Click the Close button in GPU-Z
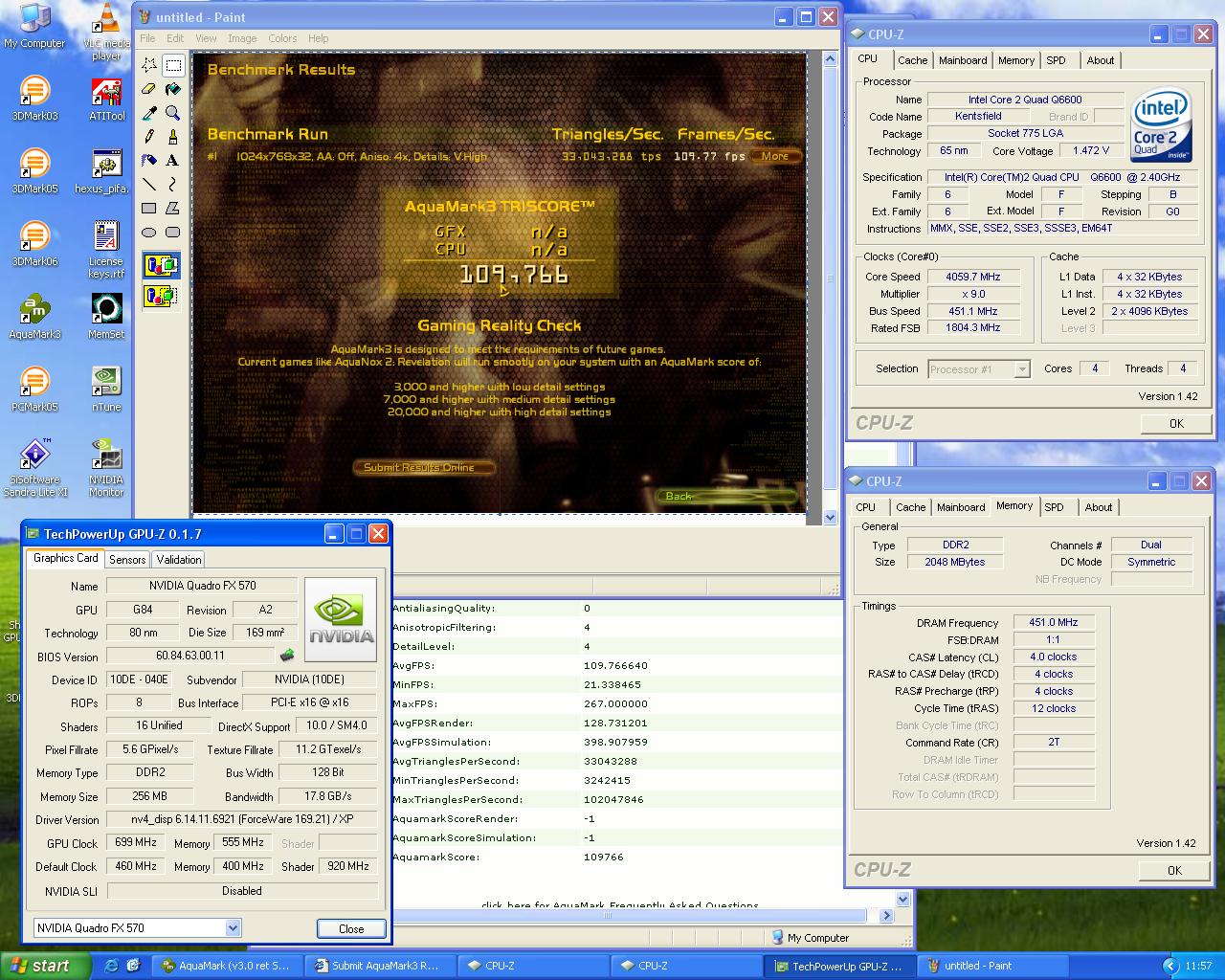The width and height of the screenshot is (1225, 980). pyautogui.click(x=351, y=928)
